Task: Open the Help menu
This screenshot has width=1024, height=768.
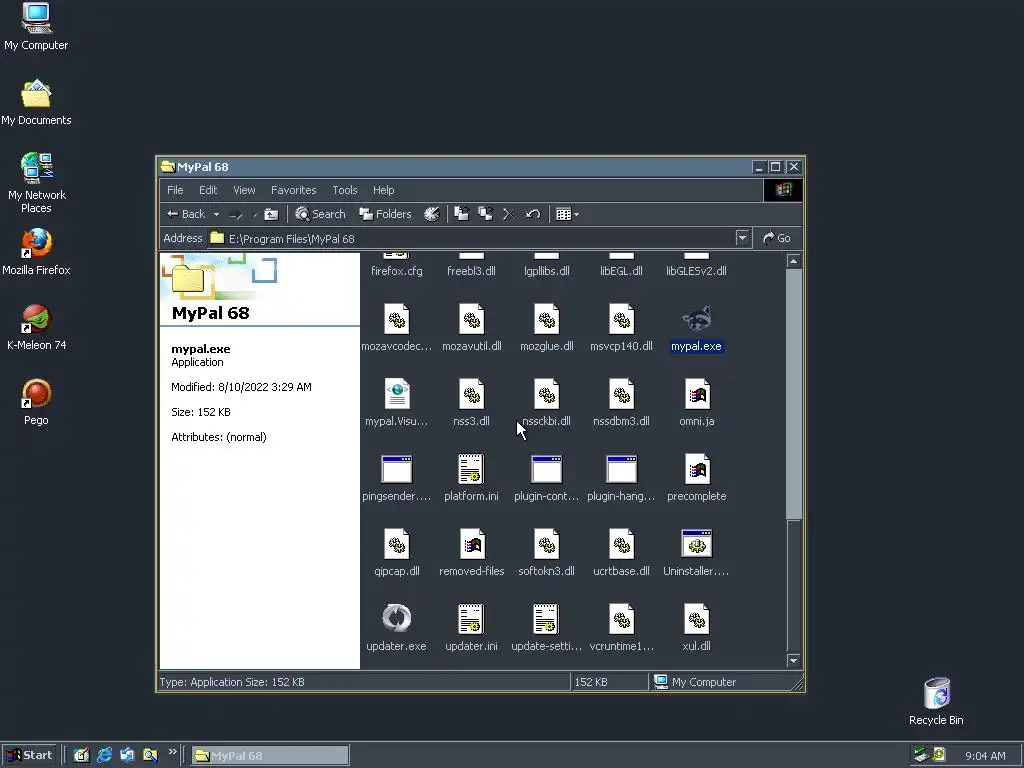Action: pyautogui.click(x=383, y=190)
